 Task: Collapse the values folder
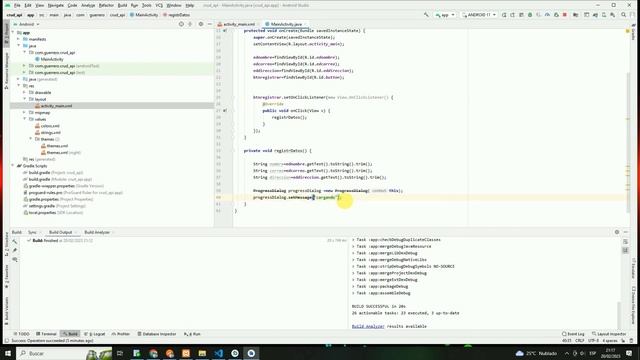[x=24, y=119]
